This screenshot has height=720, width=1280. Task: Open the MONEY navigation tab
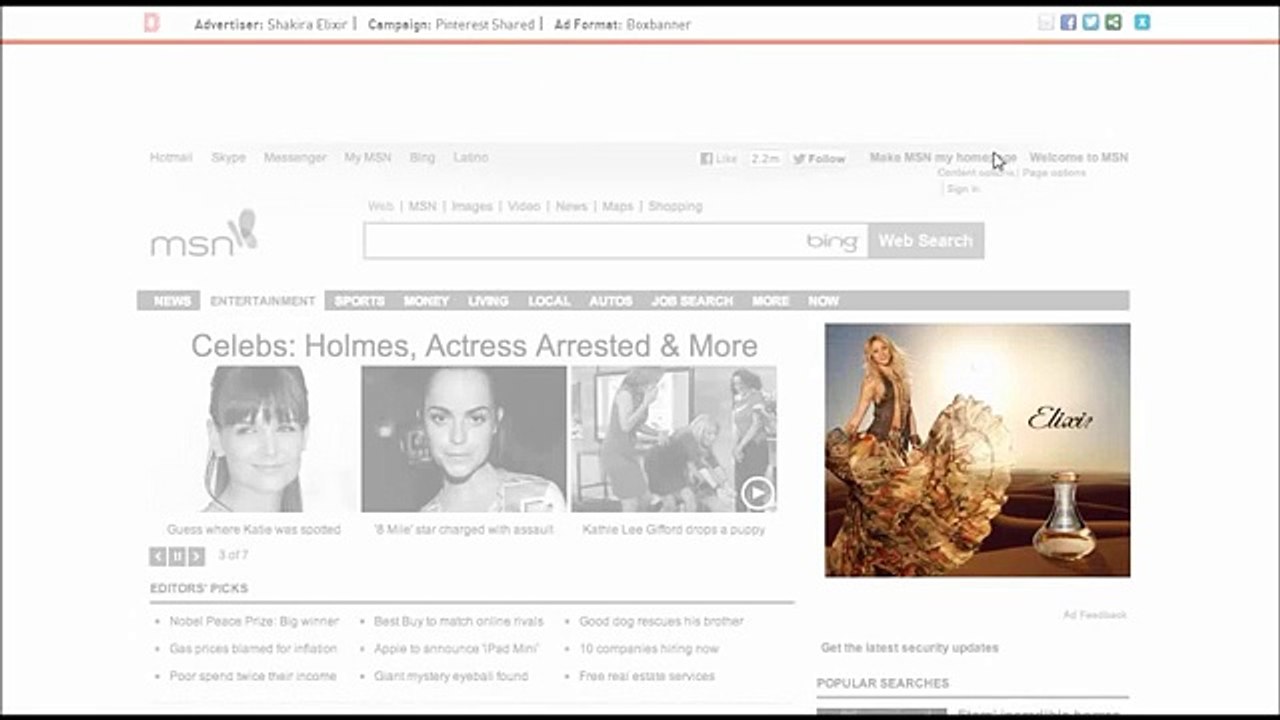[427, 301]
